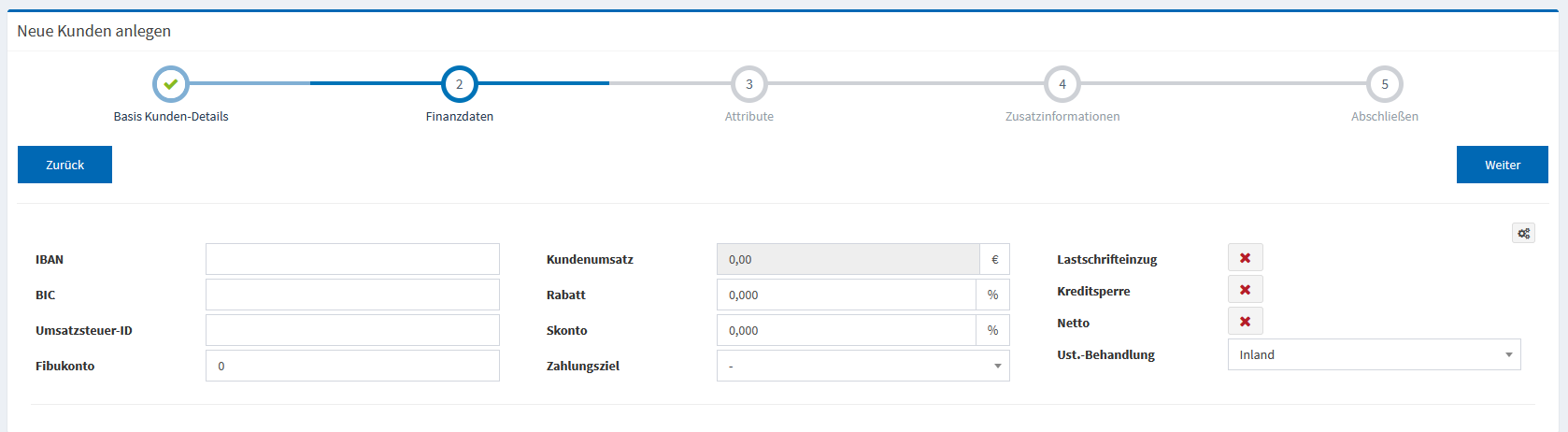
Task: Click the settings gears icon
Action: 1523,234
